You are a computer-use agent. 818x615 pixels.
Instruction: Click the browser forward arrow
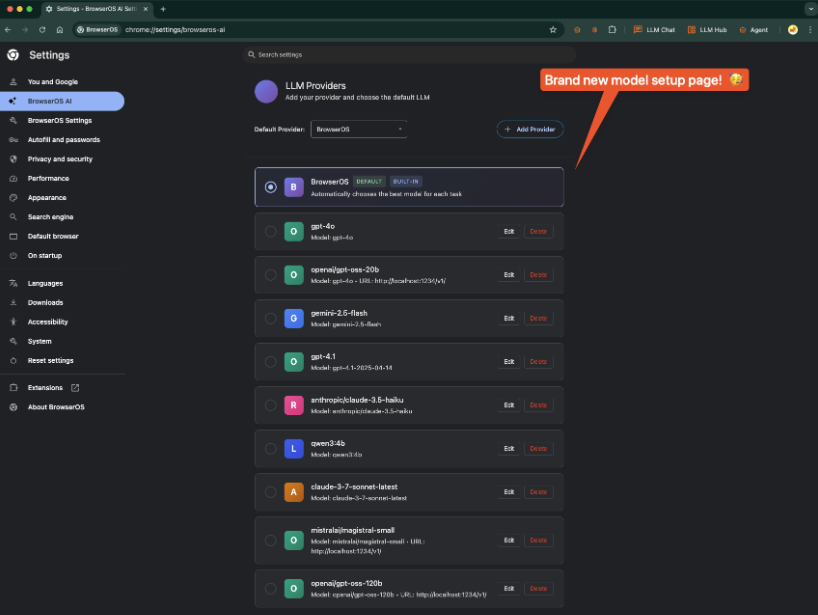(x=25, y=30)
